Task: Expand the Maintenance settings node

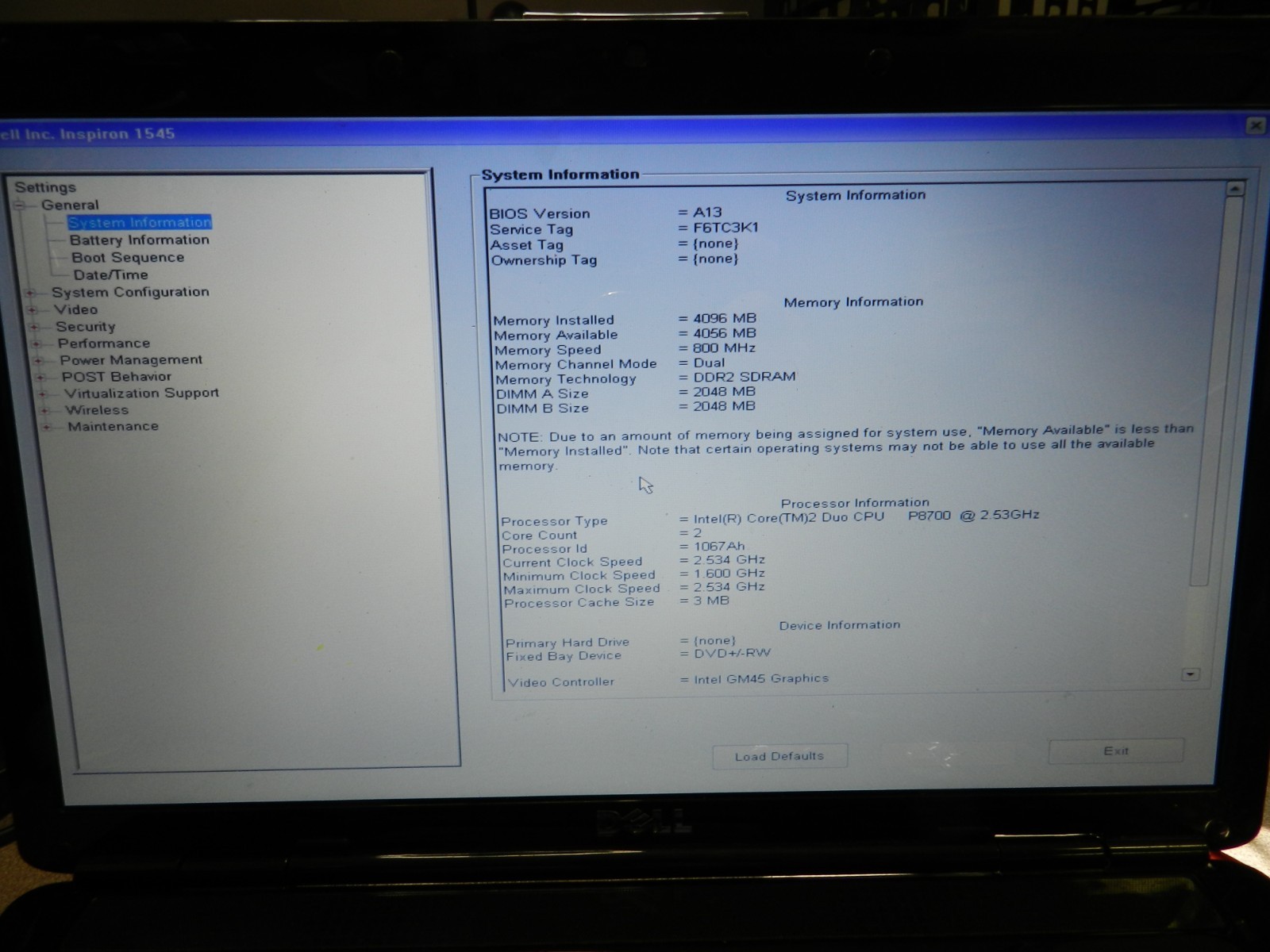Action: [47, 427]
